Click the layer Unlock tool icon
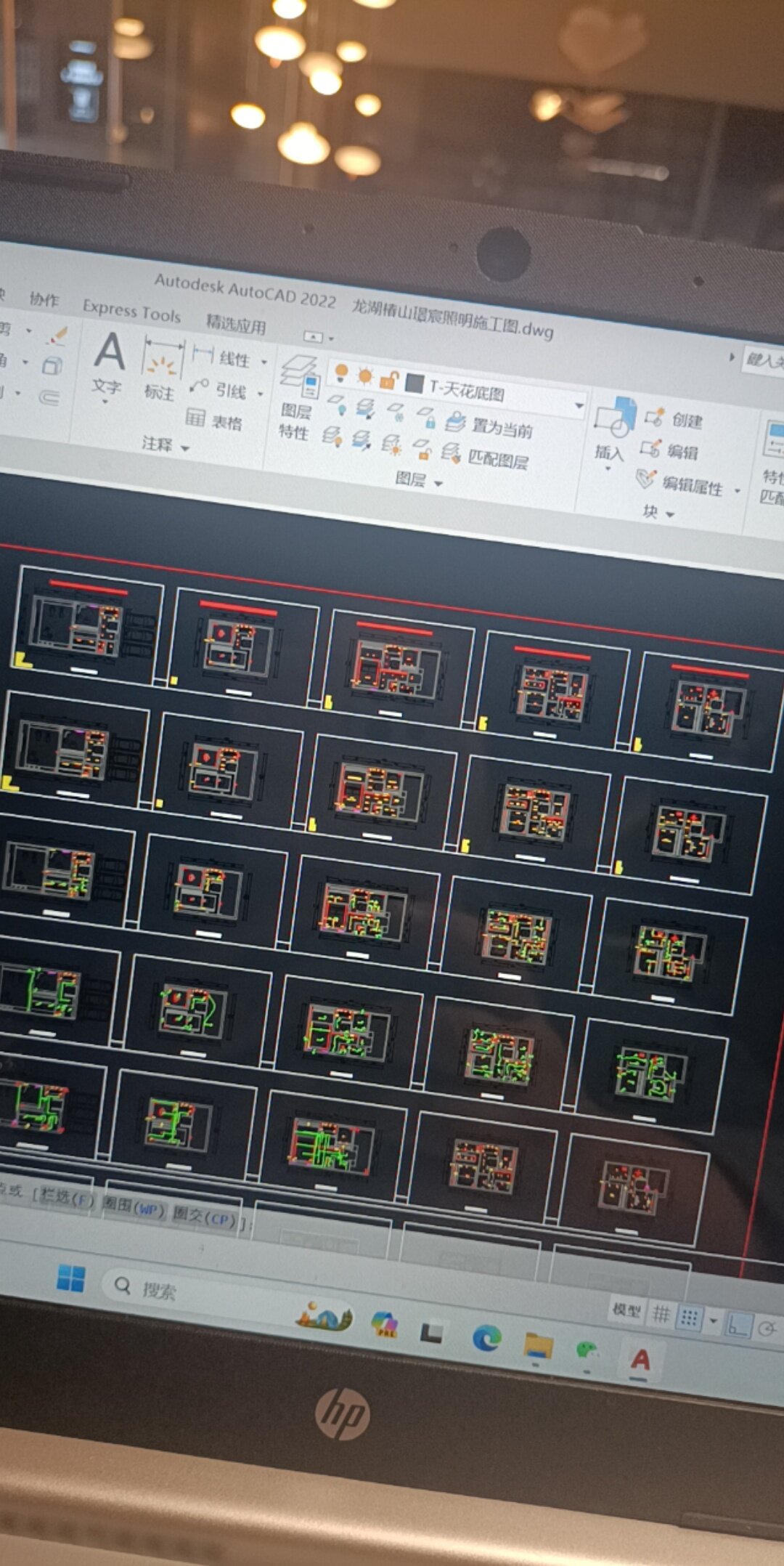The image size is (784, 1566). (x=422, y=450)
